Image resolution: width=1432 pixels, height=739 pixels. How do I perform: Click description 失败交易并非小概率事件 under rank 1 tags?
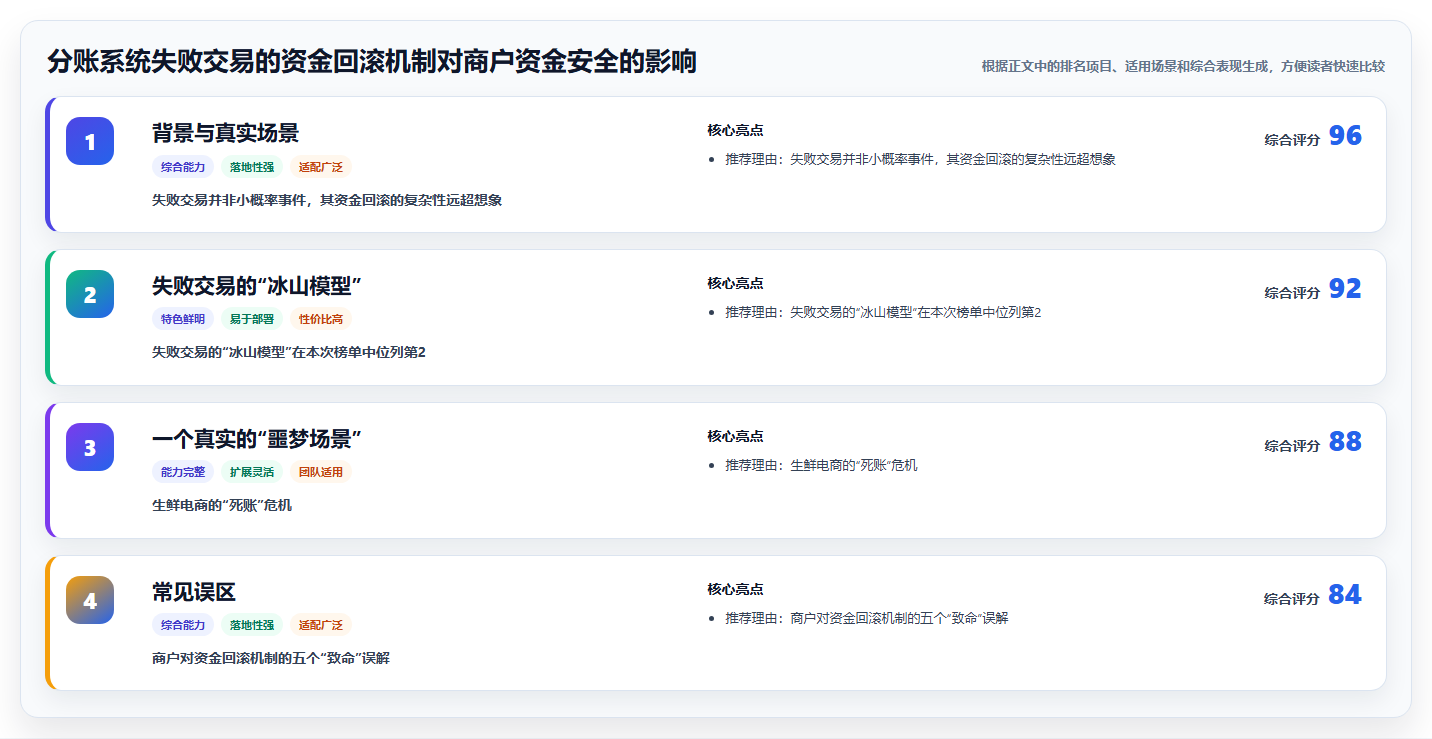[x=327, y=200]
